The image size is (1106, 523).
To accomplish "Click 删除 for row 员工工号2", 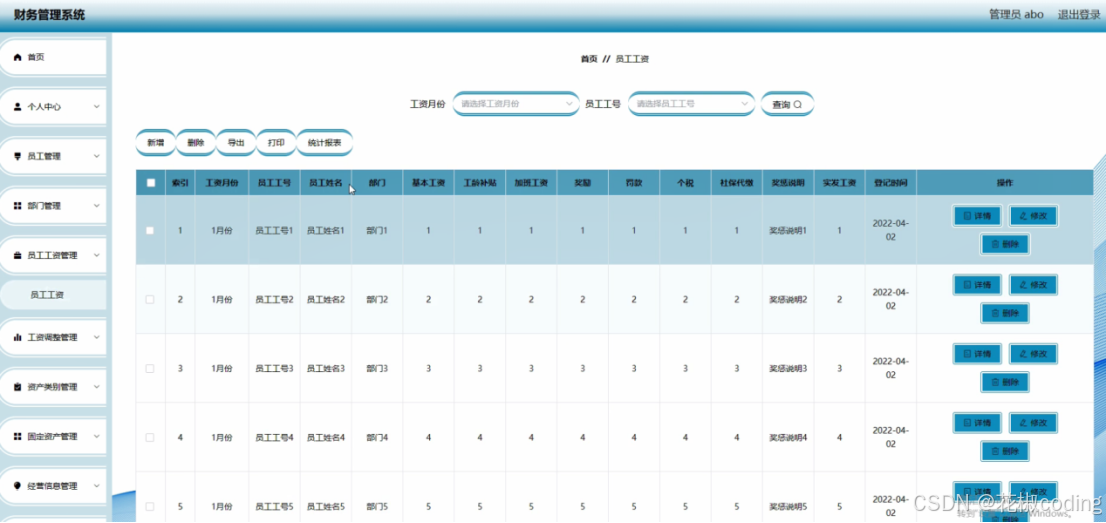I will pyautogui.click(x=1004, y=313).
